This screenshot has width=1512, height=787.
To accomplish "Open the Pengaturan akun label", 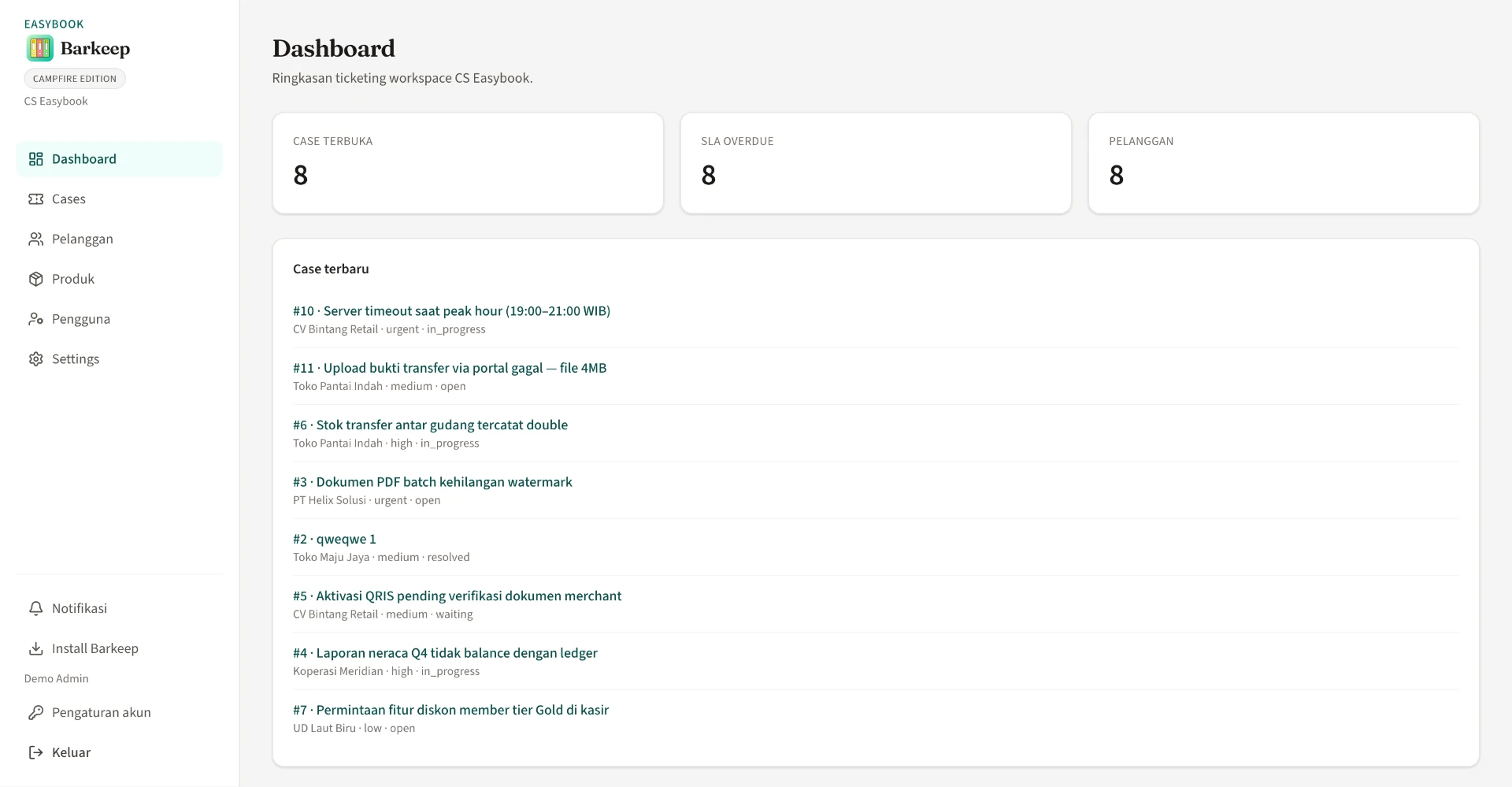I will pyautogui.click(x=102, y=712).
